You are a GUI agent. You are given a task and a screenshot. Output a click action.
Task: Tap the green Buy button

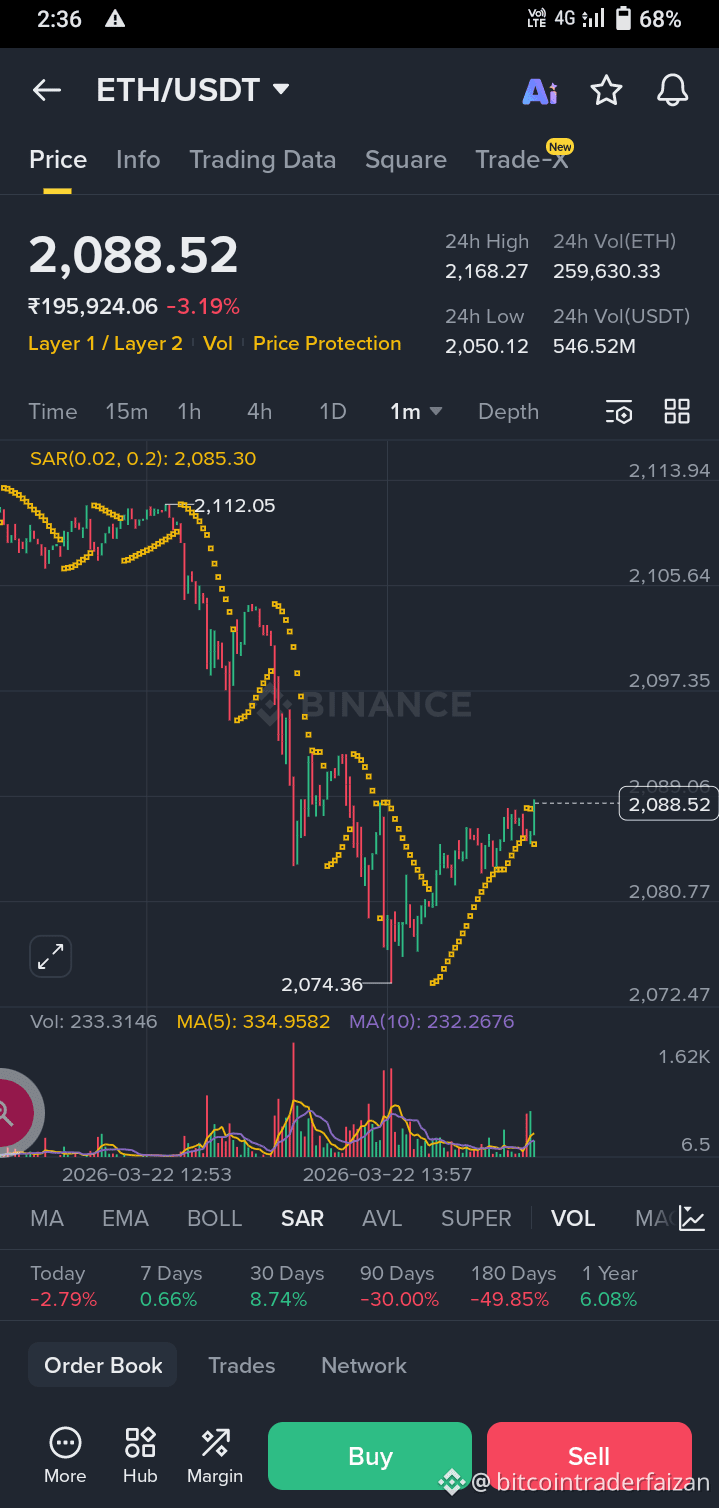[370, 1457]
